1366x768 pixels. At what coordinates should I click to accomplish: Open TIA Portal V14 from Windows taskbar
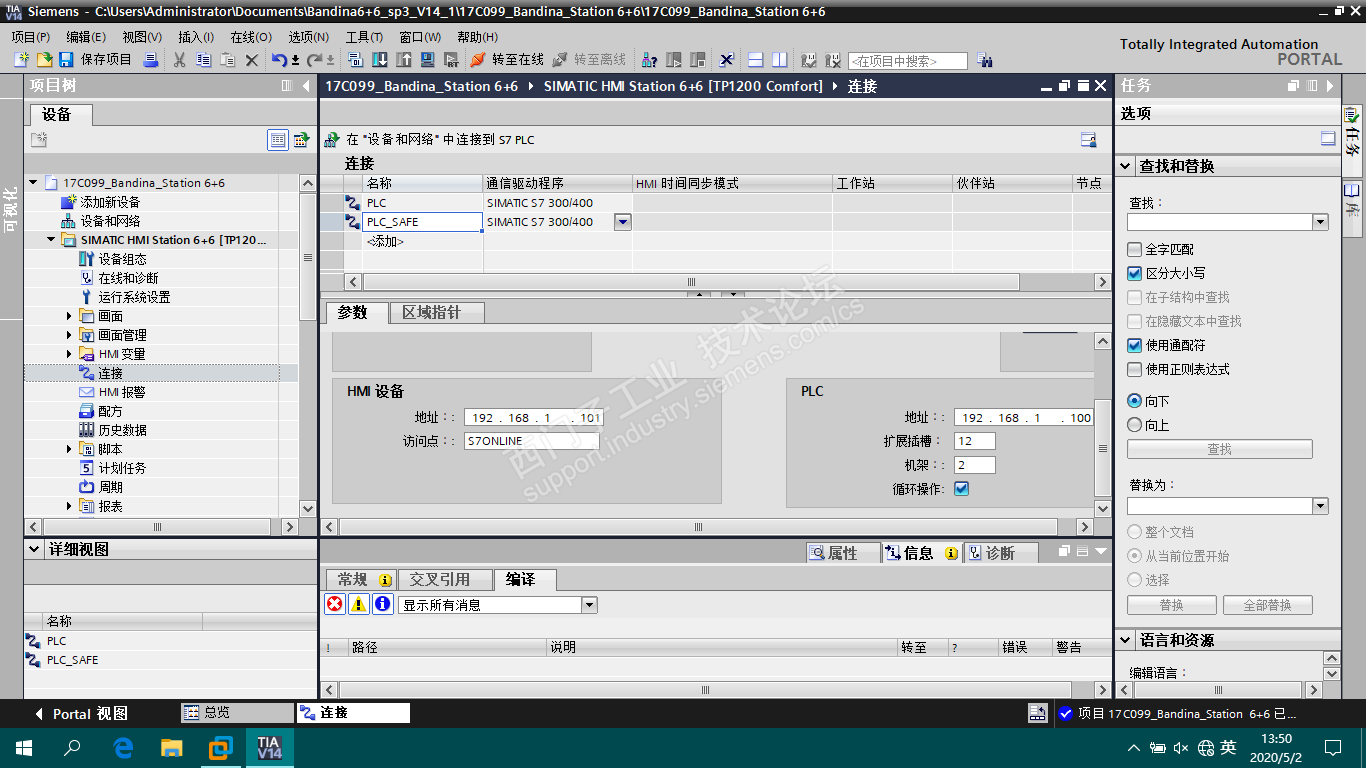pos(269,747)
